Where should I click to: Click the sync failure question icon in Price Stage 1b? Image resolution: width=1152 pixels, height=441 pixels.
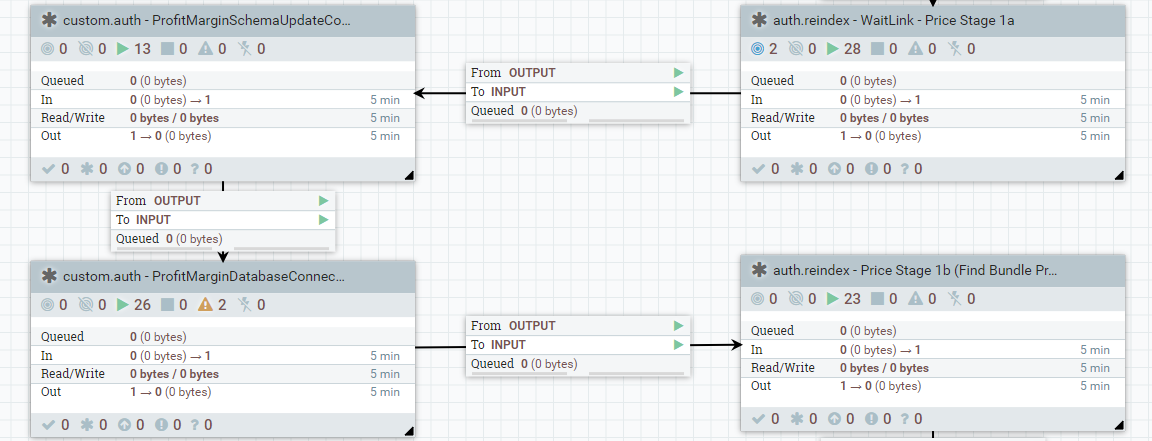(x=904, y=418)
